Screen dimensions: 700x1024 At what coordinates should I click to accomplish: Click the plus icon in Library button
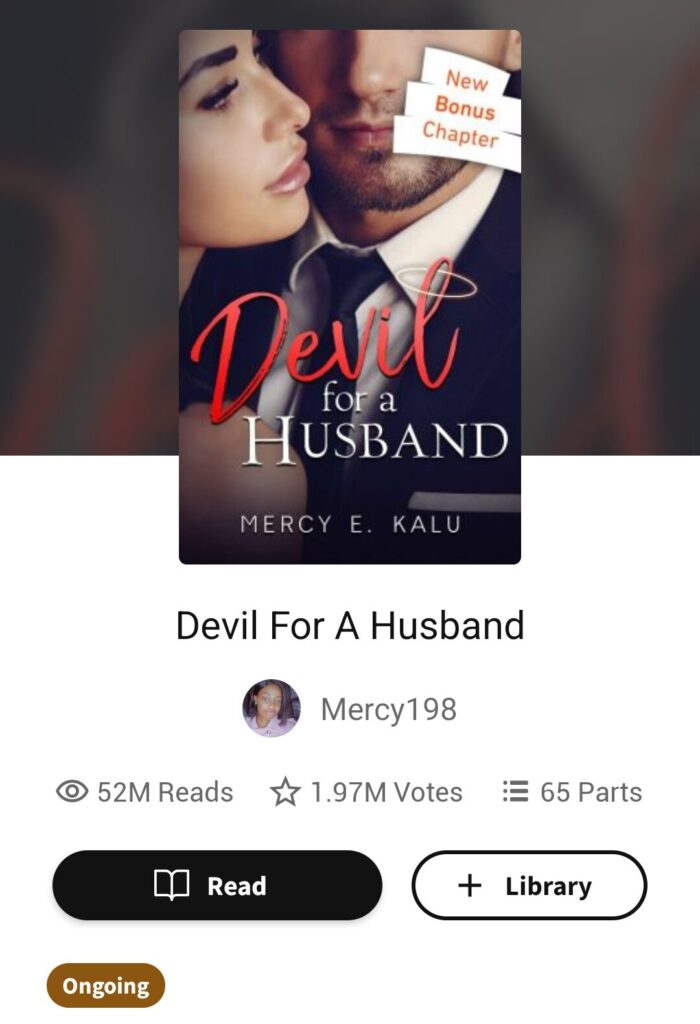pyautogui.click(x=469, y=886)
